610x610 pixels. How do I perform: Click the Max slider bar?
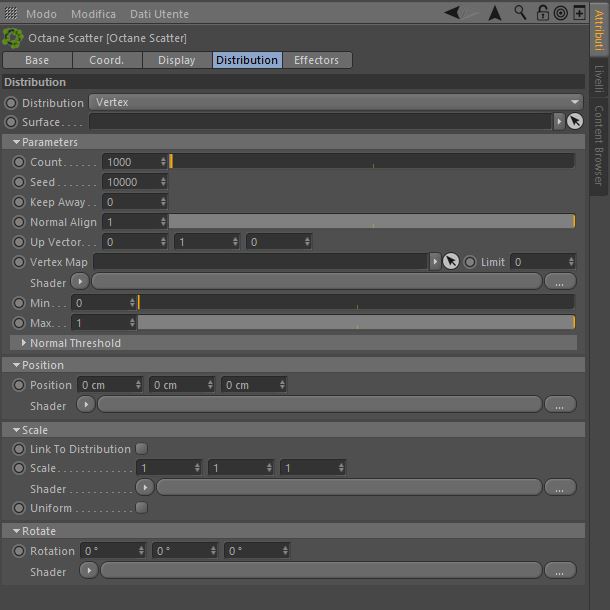[356, 323]
